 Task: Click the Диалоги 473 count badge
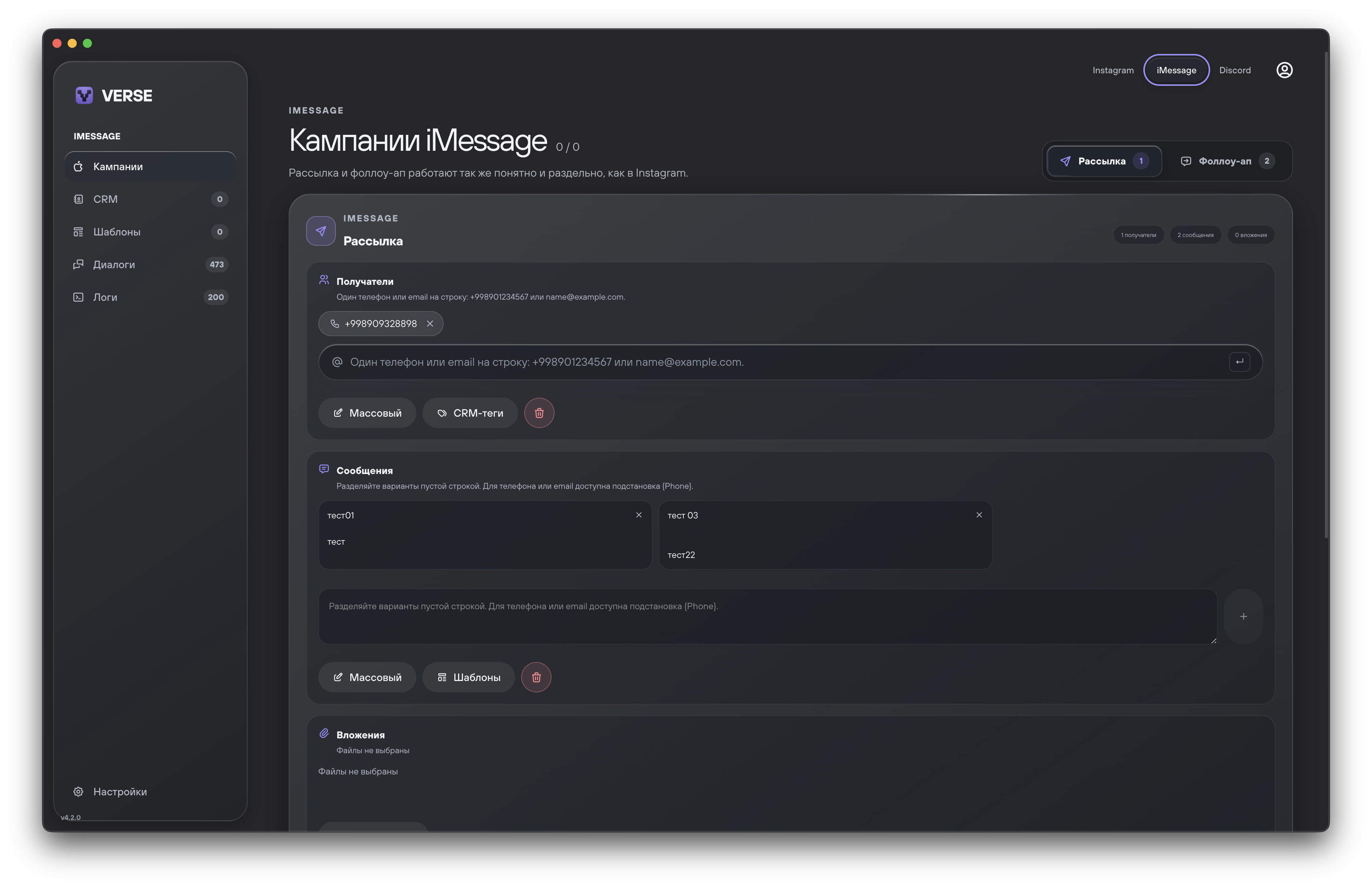pyautogui.click(x=216, y=264)
